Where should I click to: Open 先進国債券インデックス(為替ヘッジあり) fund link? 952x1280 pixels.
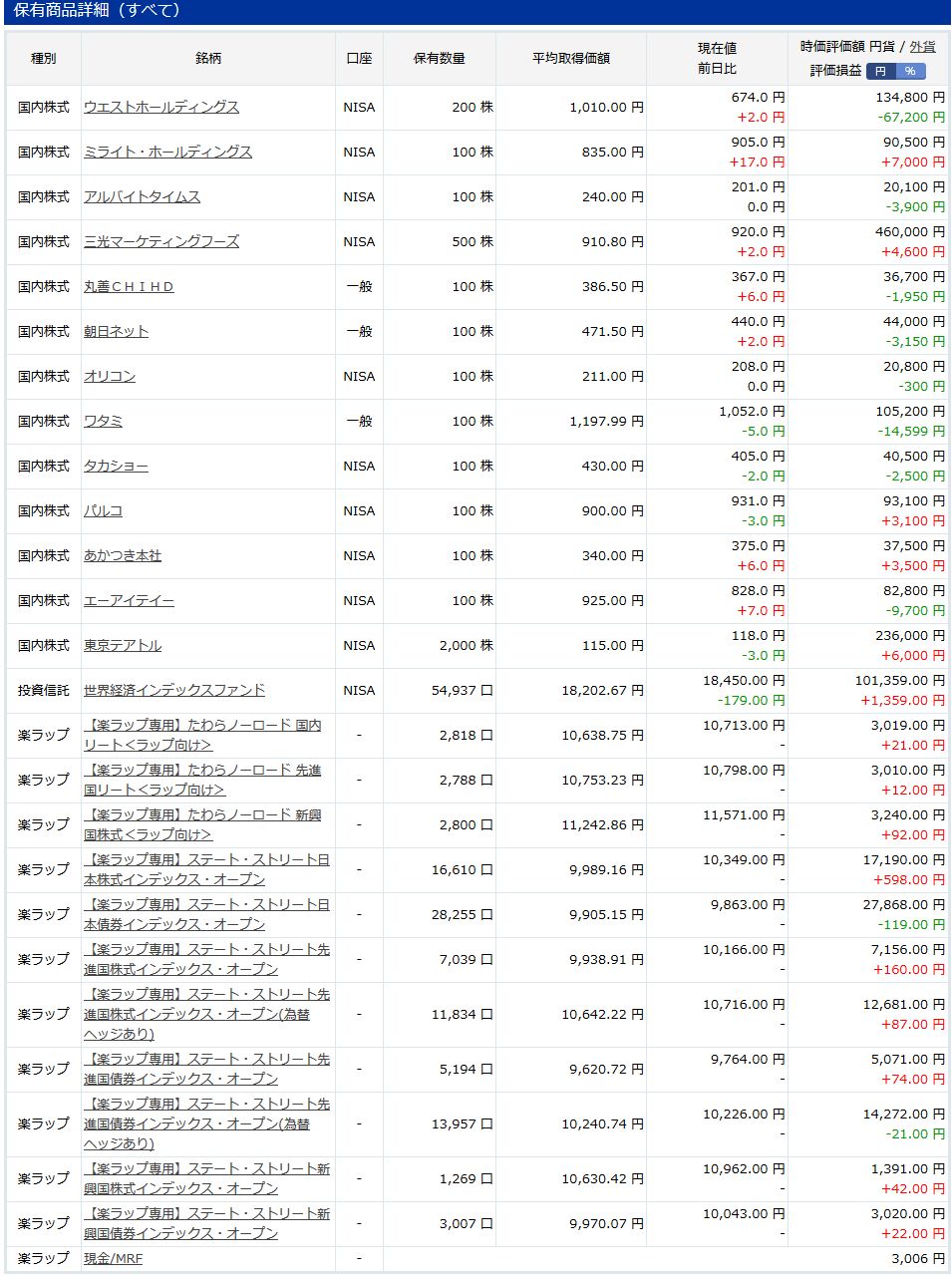(206, 1123)
